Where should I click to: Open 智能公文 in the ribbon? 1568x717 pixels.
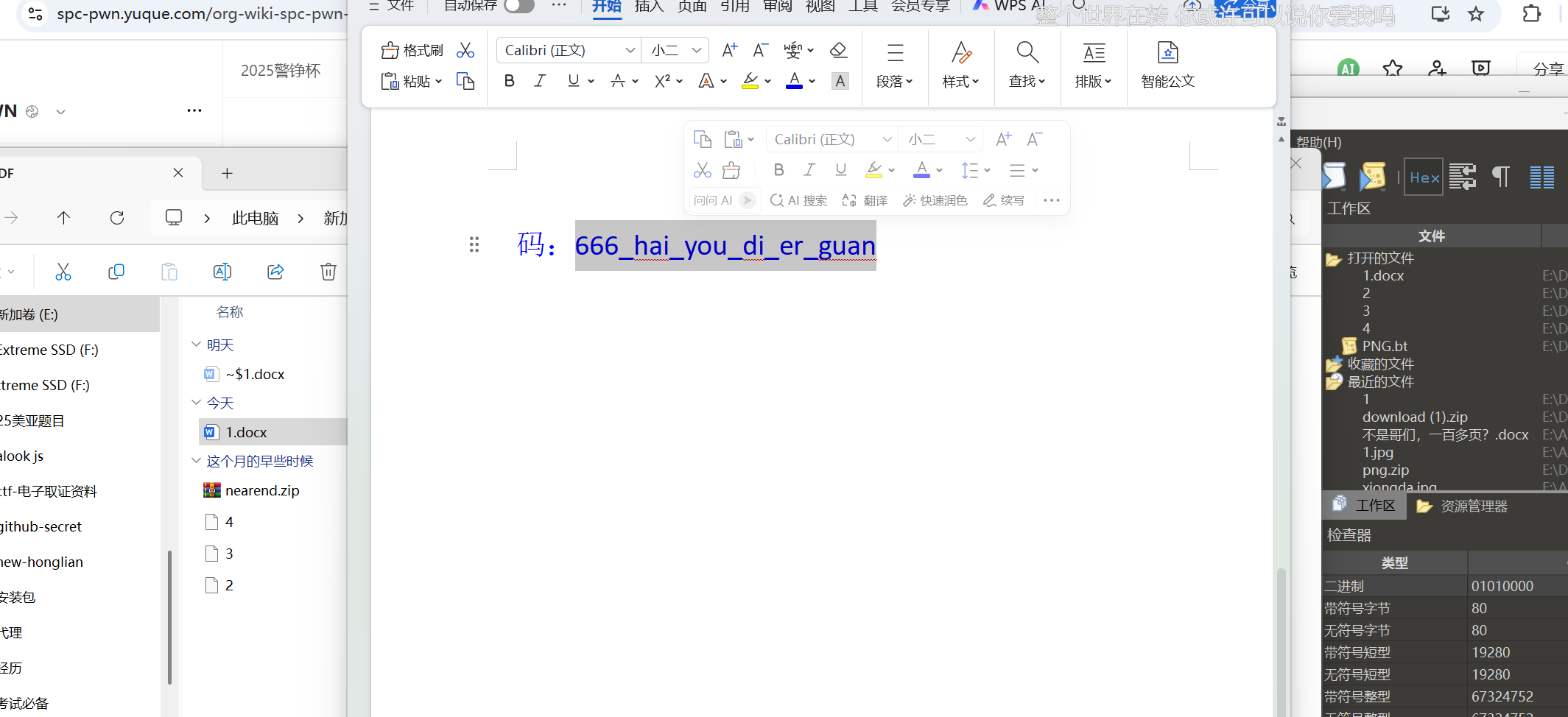click(1167, 65)
